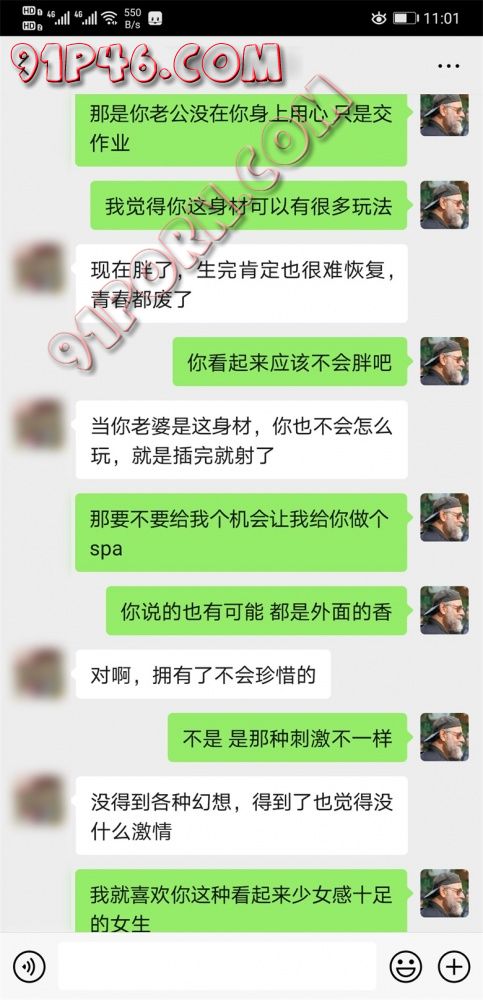This screenshot has height=1000, width=483.
Task: Tap blurred avatar beside 对啊 message
Action: click(x=38, y=673)
